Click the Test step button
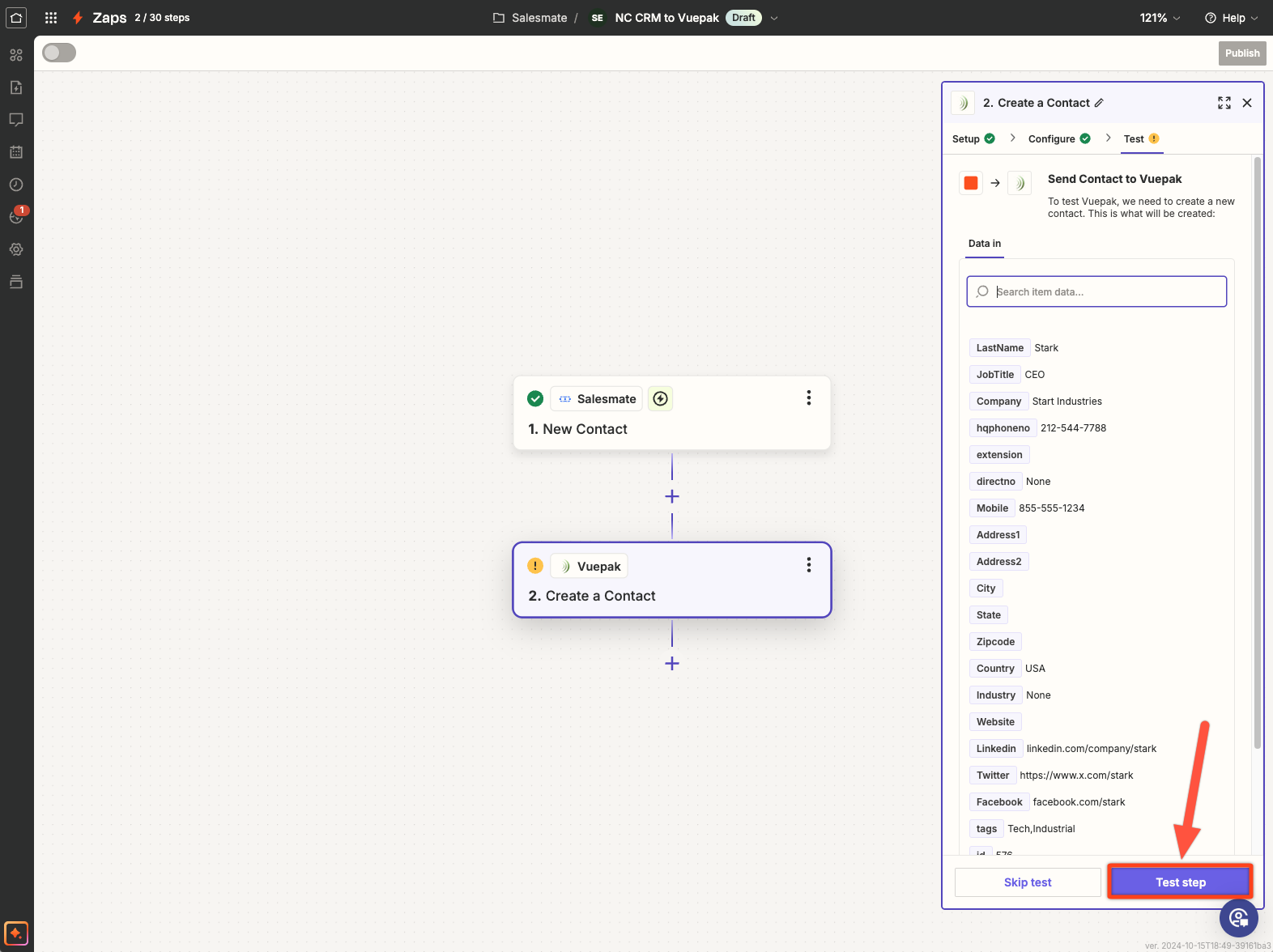The image size is (1273, 952). coord(1180,882)
